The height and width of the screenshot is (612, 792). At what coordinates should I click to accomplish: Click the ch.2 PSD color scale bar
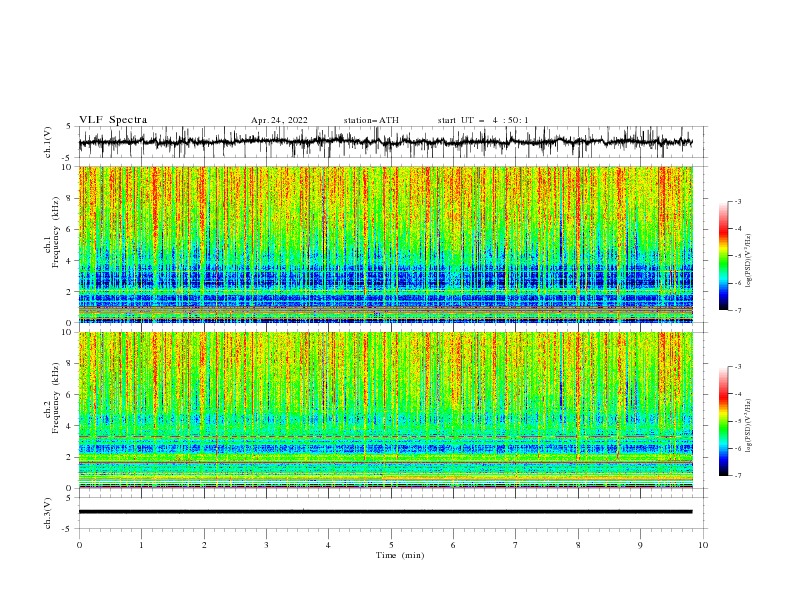pos(723,421)
